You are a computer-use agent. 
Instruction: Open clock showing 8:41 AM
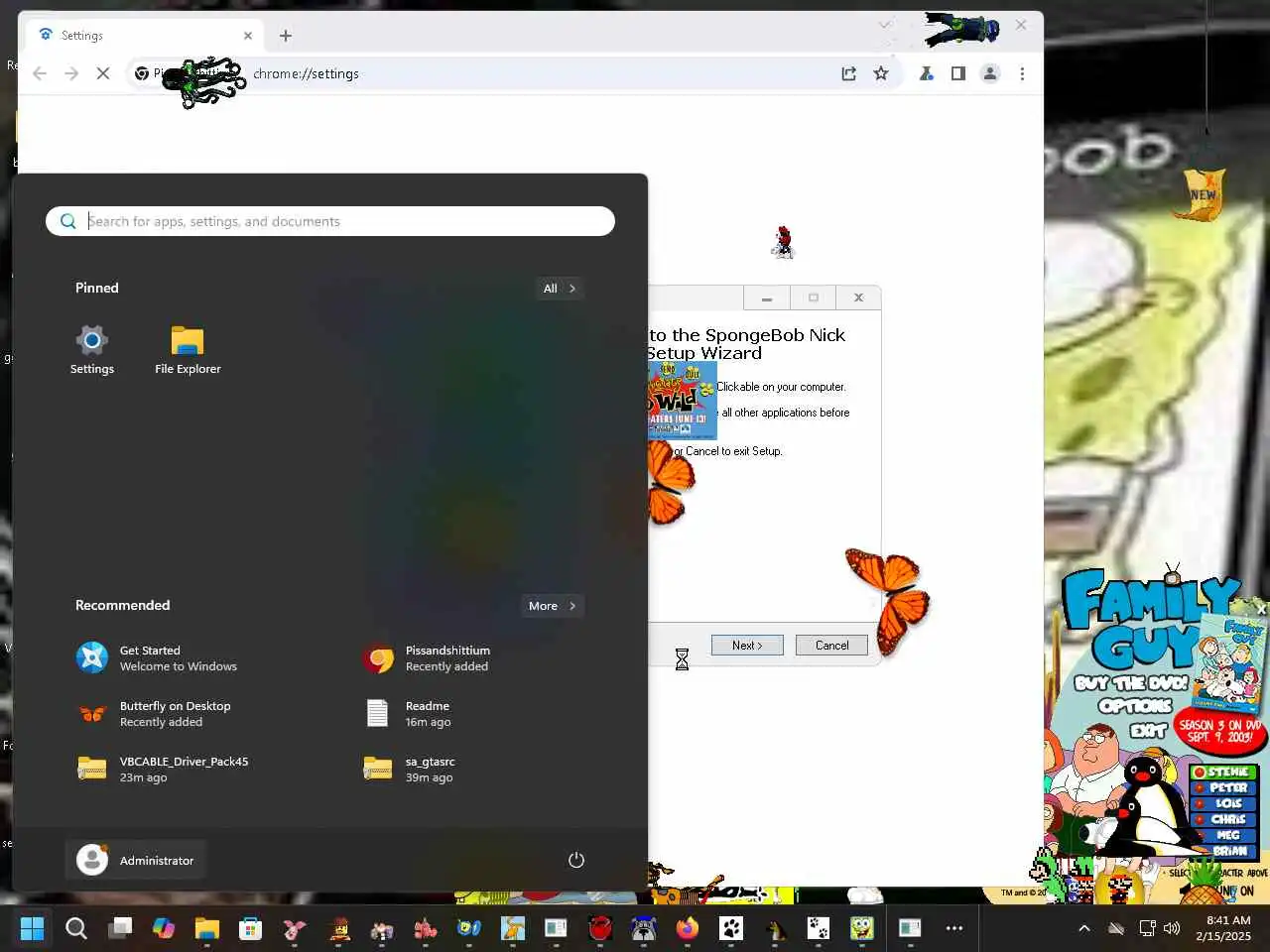click(1223, 928)
